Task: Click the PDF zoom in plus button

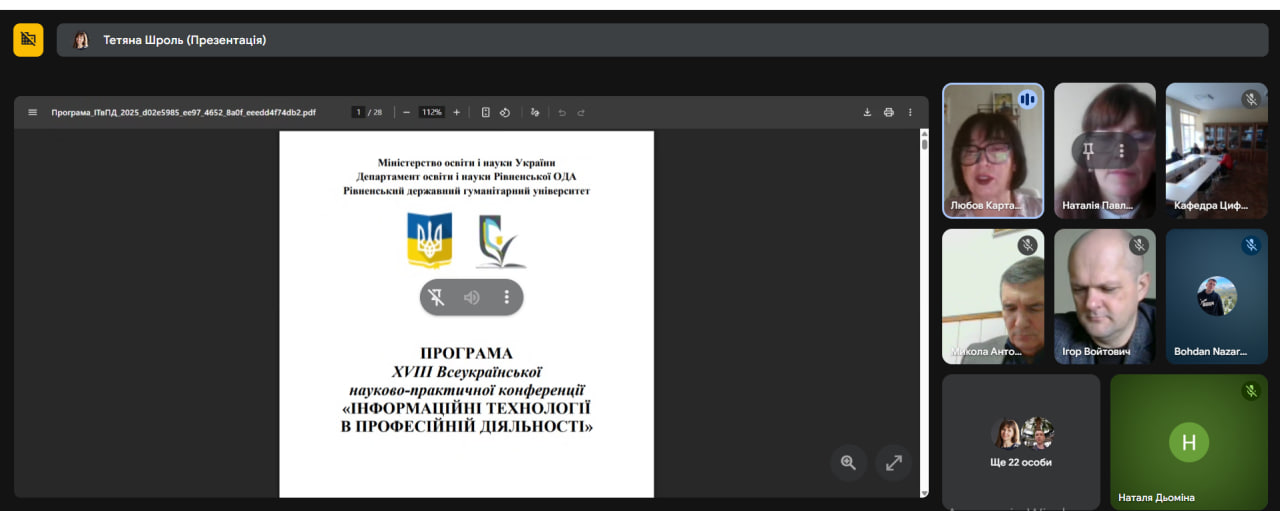Action: 457,112
